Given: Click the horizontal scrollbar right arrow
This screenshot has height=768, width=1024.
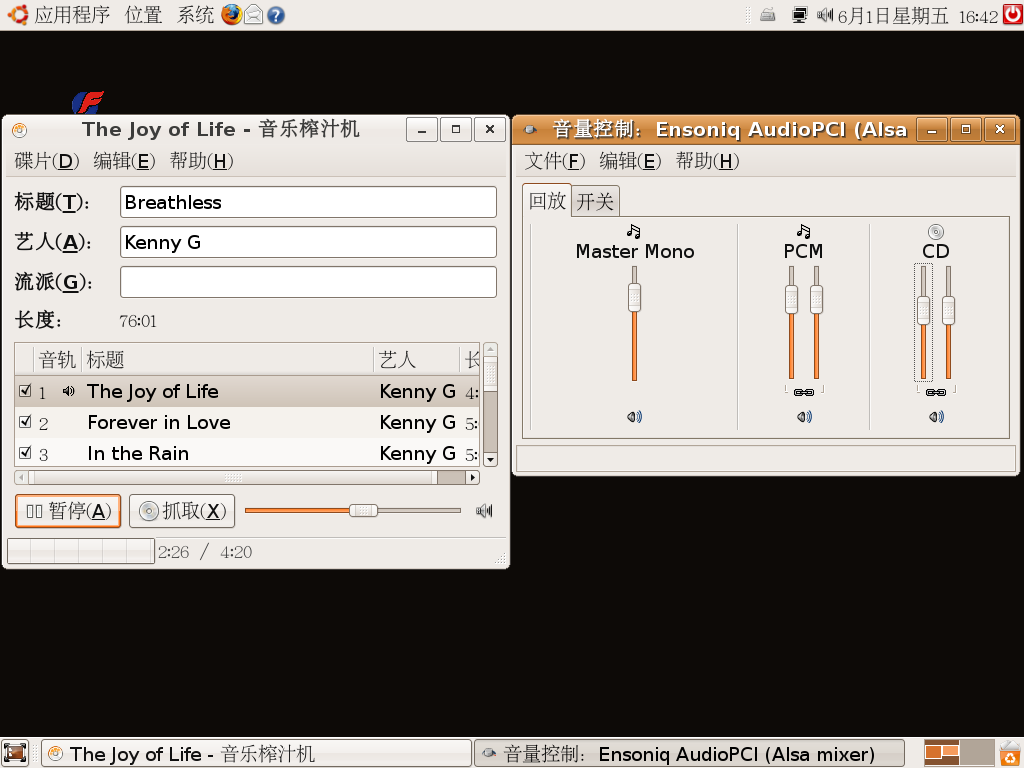Looking at the screenshot, I should [473, 477].
